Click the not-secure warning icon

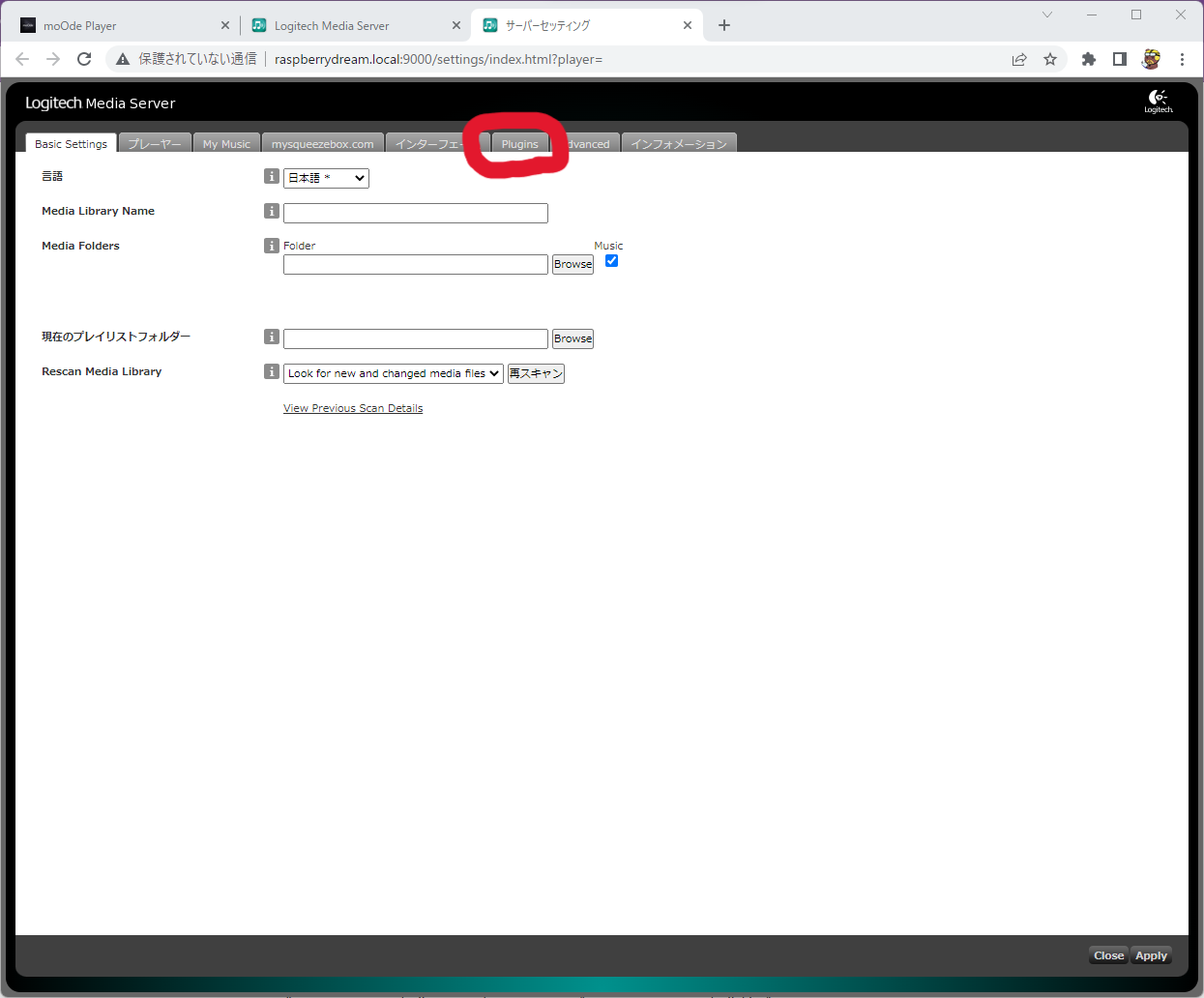pos(123,59)
